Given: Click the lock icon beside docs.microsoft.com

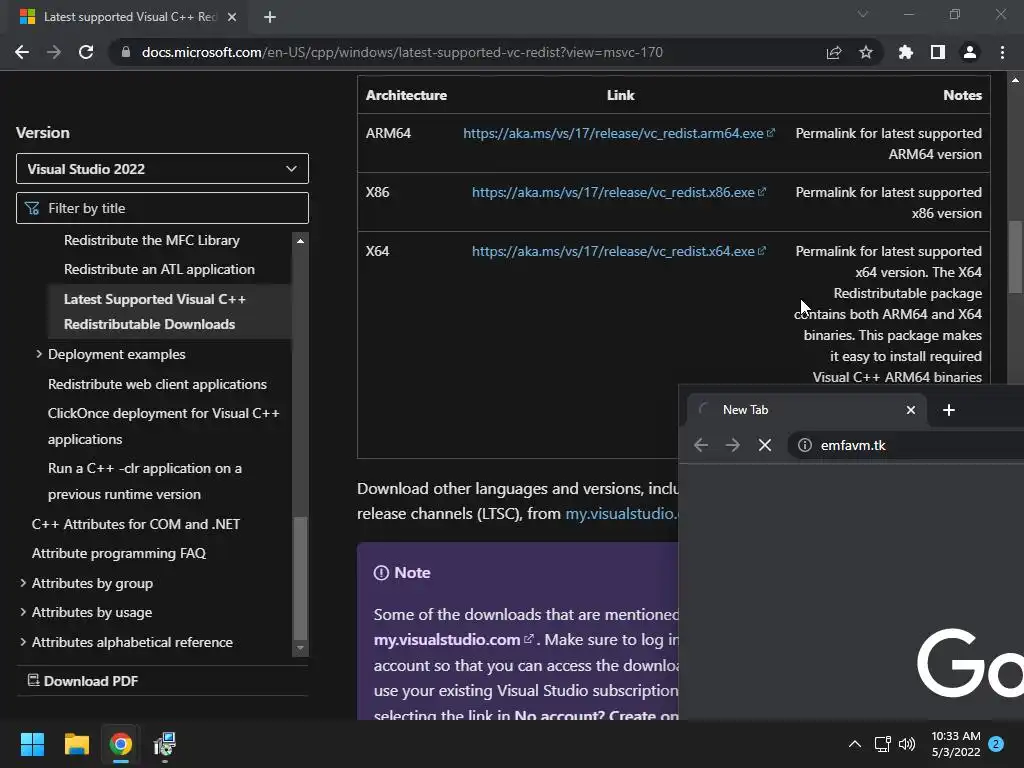Looking at the screenshot, I should pyautogui.click(x=126, y=52).
